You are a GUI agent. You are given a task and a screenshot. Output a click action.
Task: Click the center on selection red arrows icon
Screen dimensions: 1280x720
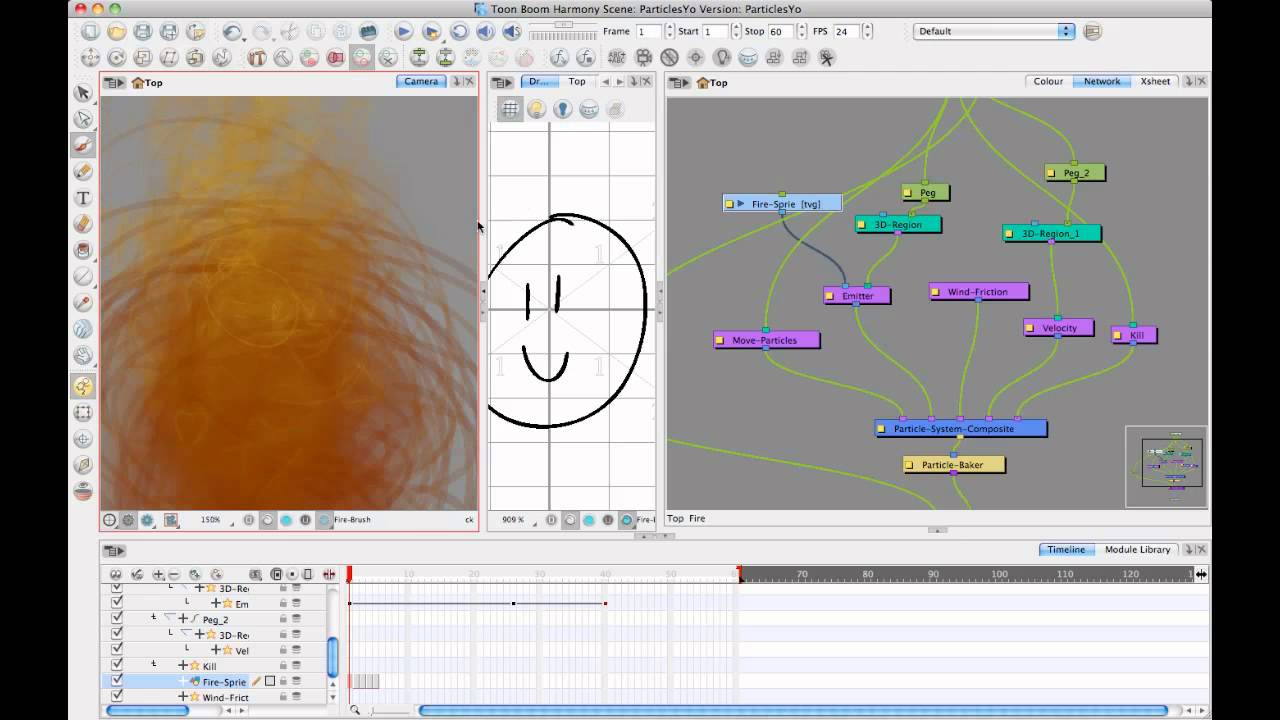[x=328, y=574]
